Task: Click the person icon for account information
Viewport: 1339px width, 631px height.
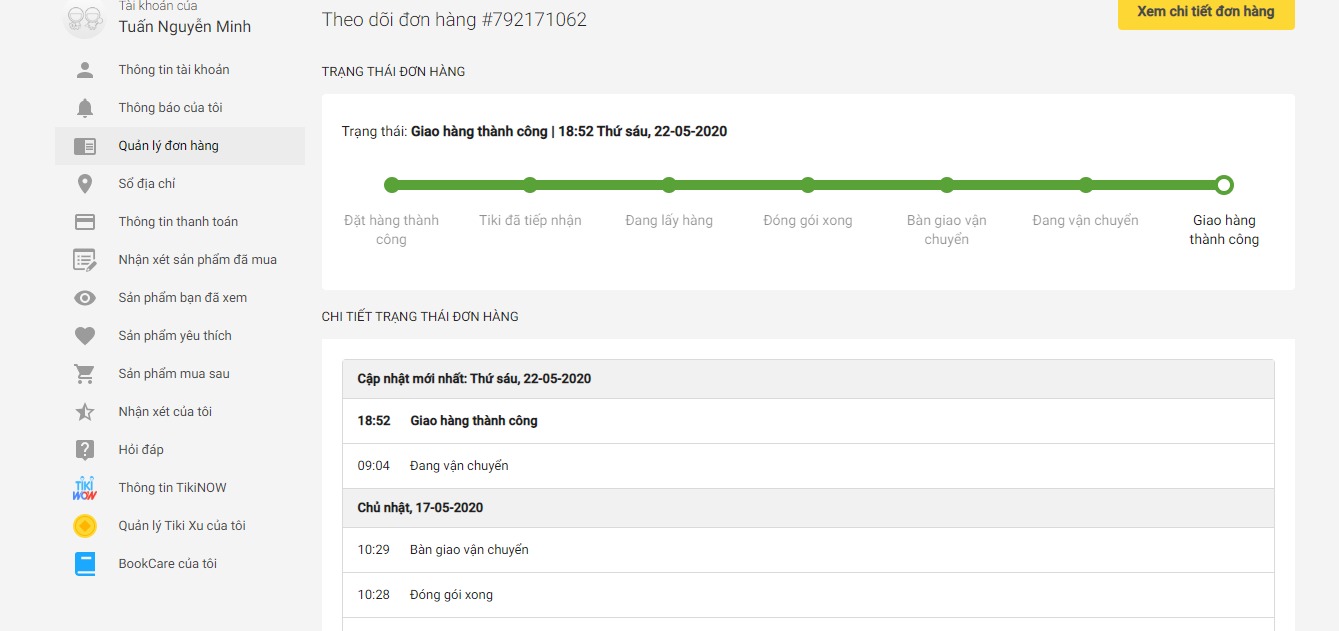Action: [x=85, y=70]
